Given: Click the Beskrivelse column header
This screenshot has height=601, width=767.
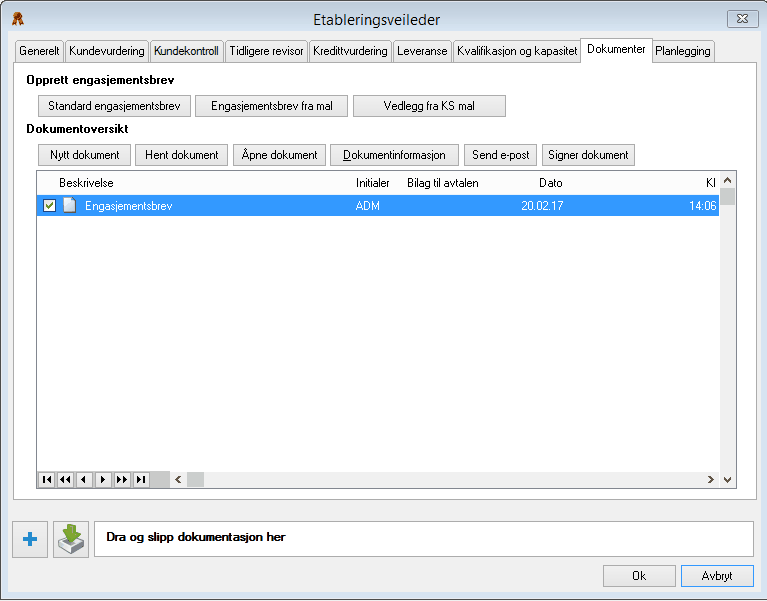Looking at the screenshot, I should [x=86, y=183].
